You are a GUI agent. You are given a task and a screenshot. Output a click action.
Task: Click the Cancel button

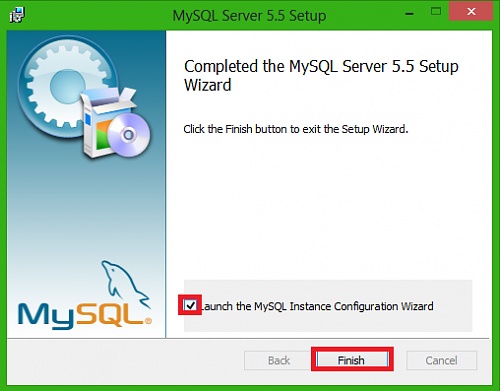[x=441, y=360]
